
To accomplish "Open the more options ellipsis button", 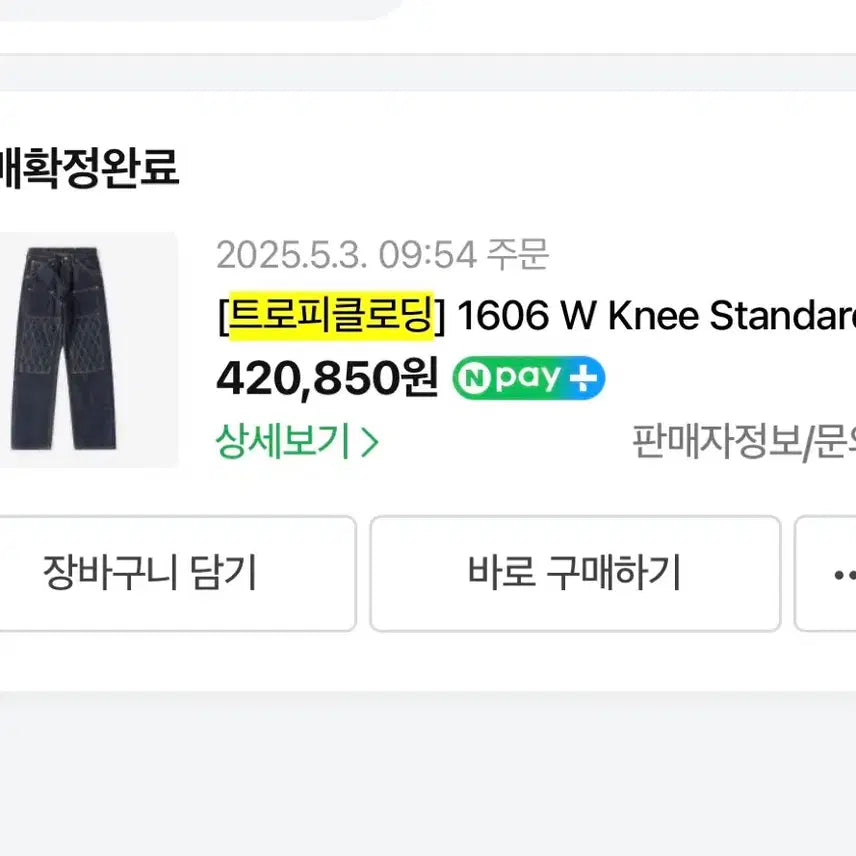I will pyautogui.click(x=838, y=574).
